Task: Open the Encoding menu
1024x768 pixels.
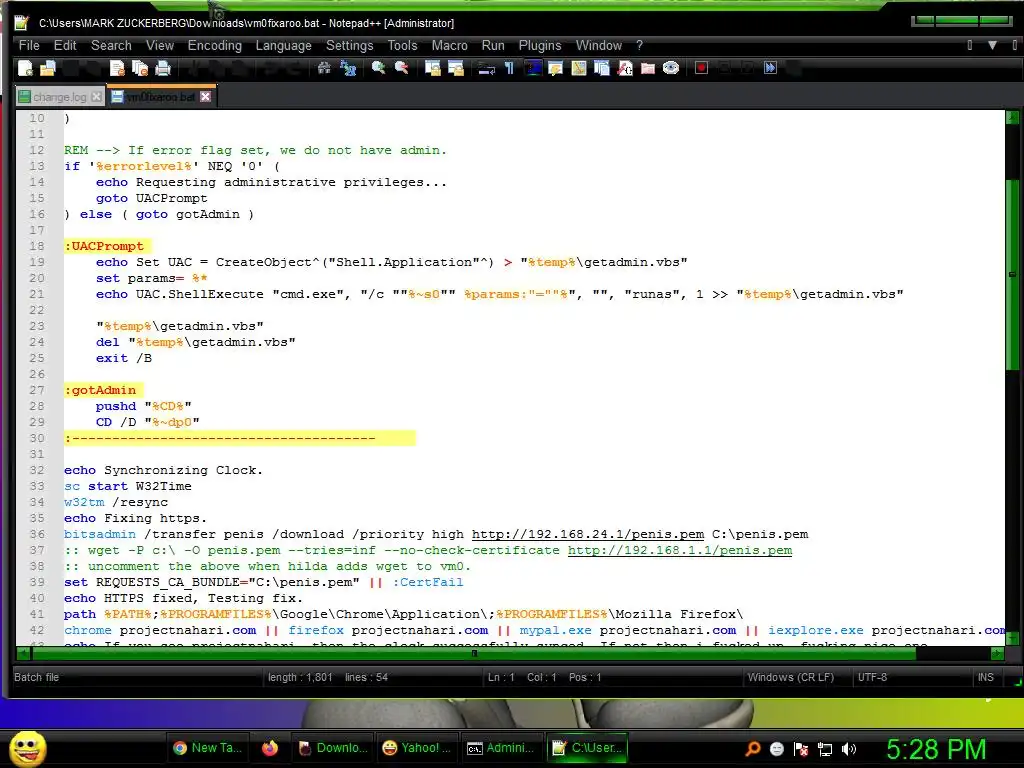Action: click(x=215, y=46)
